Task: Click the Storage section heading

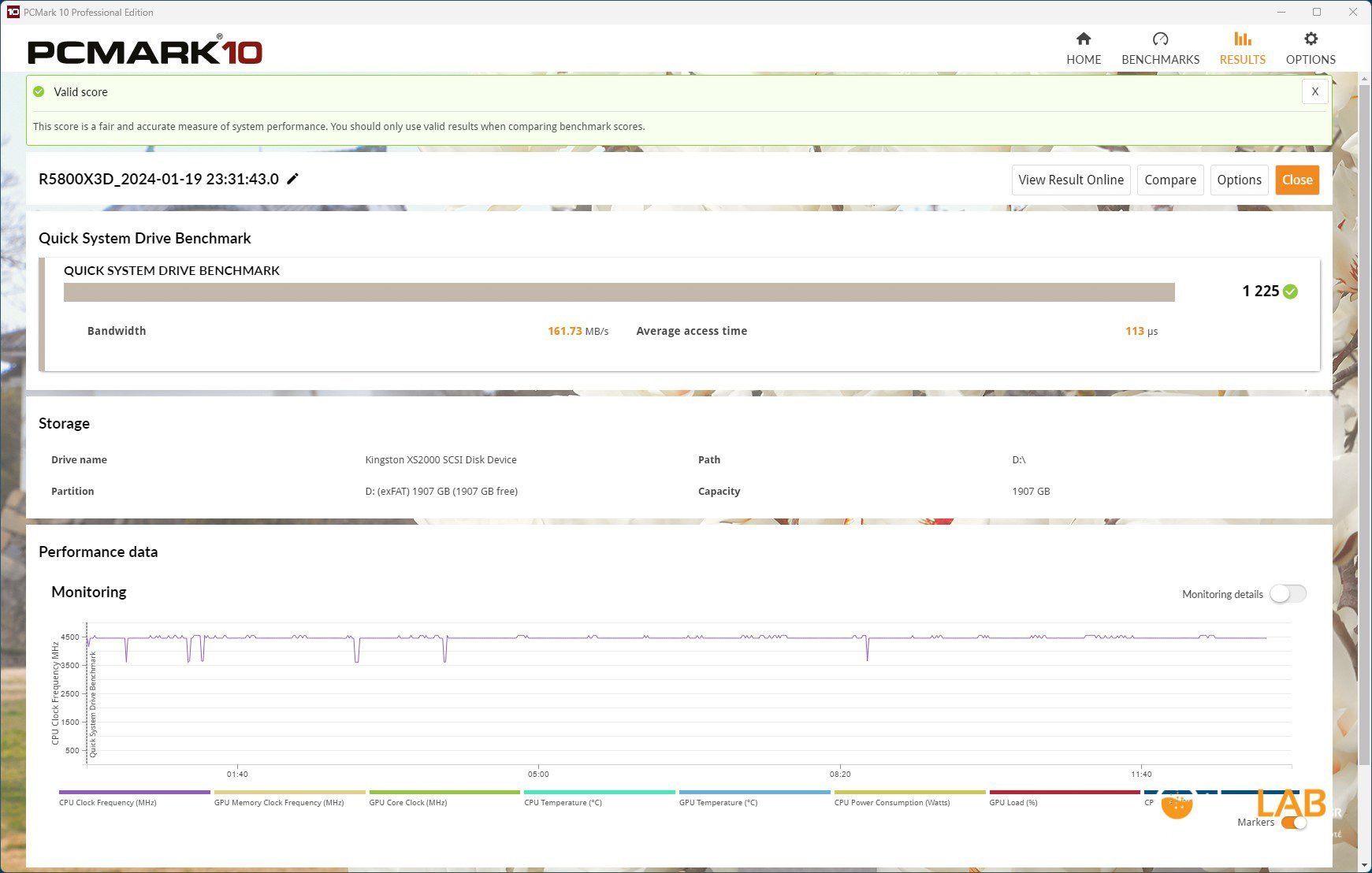Action: (x=64, y=423)
